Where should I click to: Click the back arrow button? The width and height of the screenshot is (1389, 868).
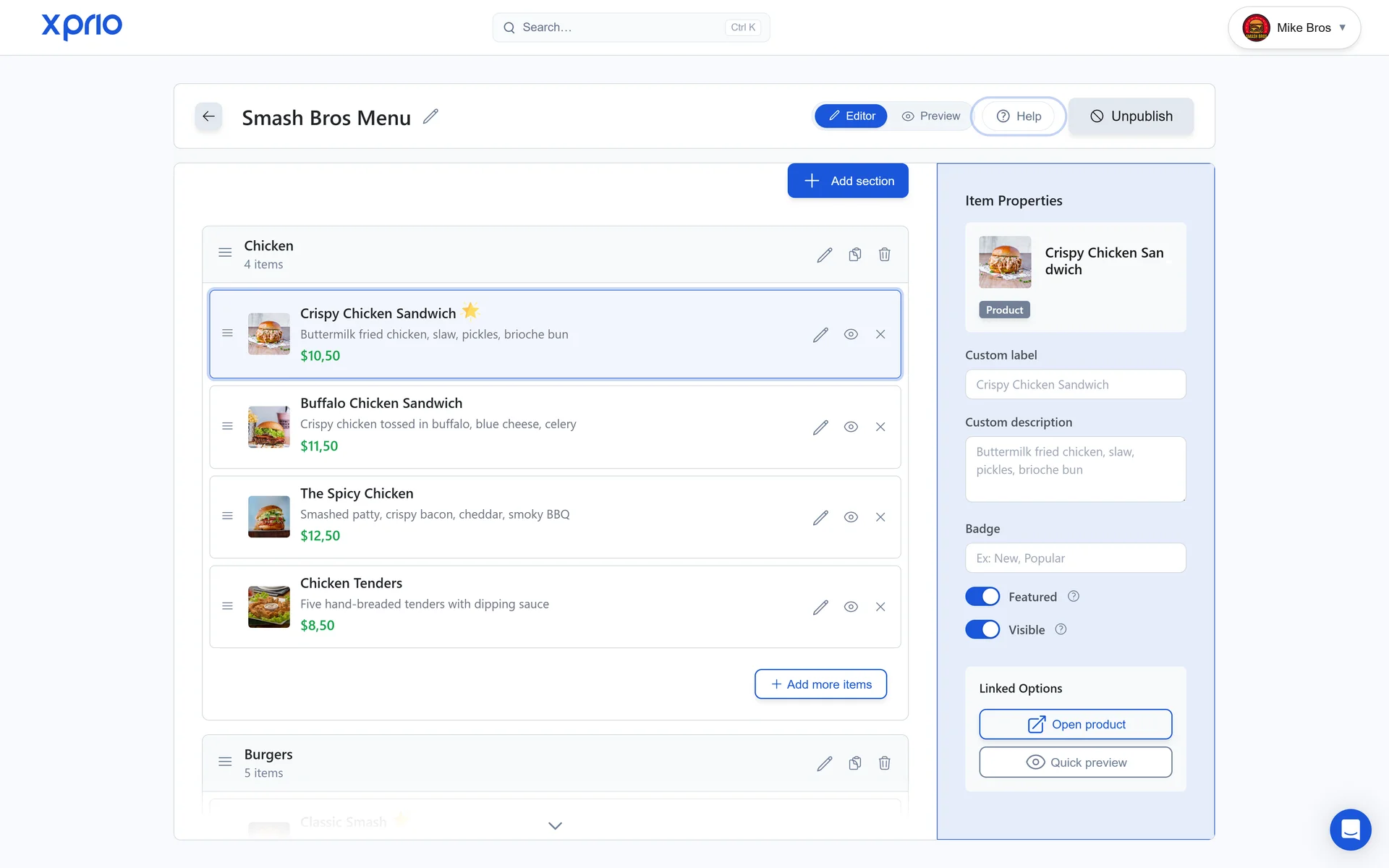click(x=208, y=116)
